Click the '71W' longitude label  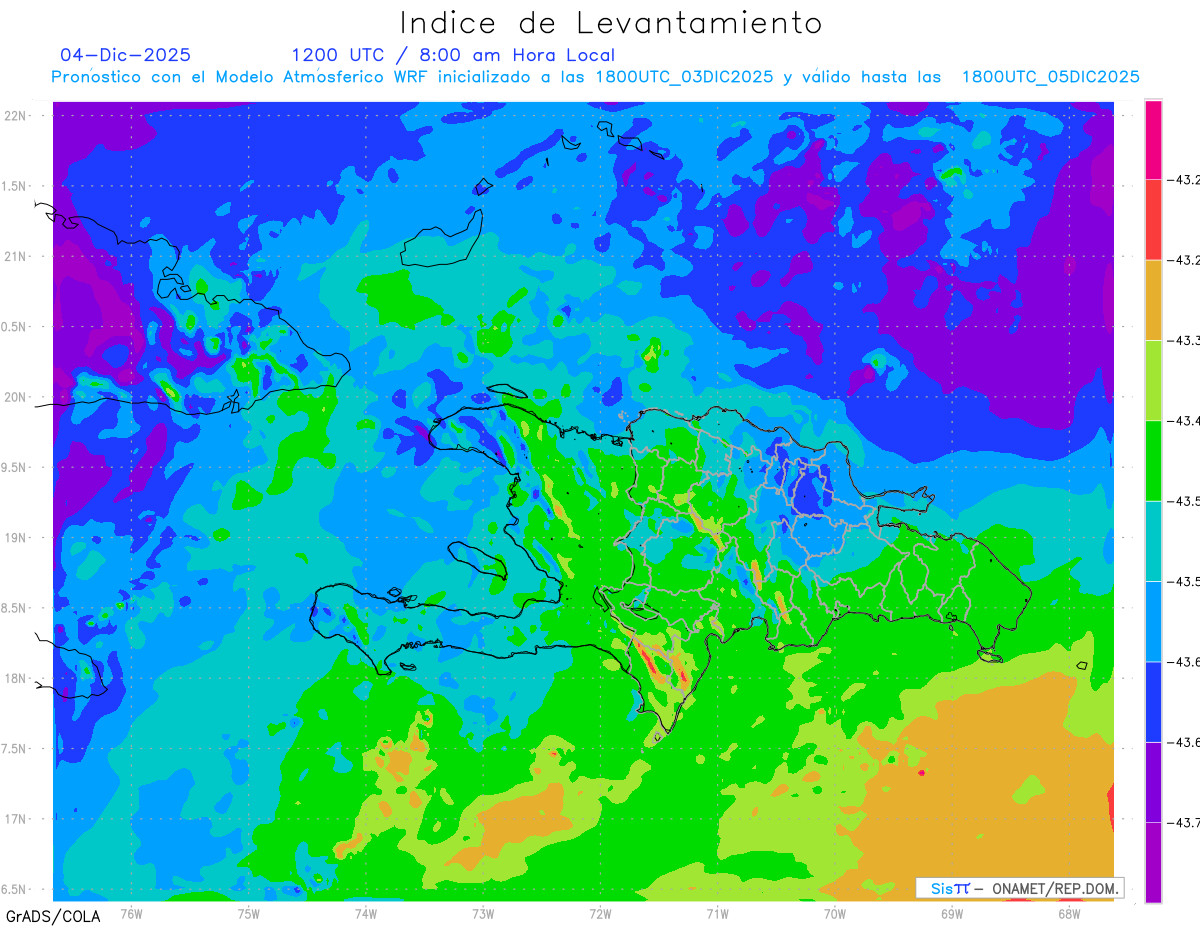(717, 913)
